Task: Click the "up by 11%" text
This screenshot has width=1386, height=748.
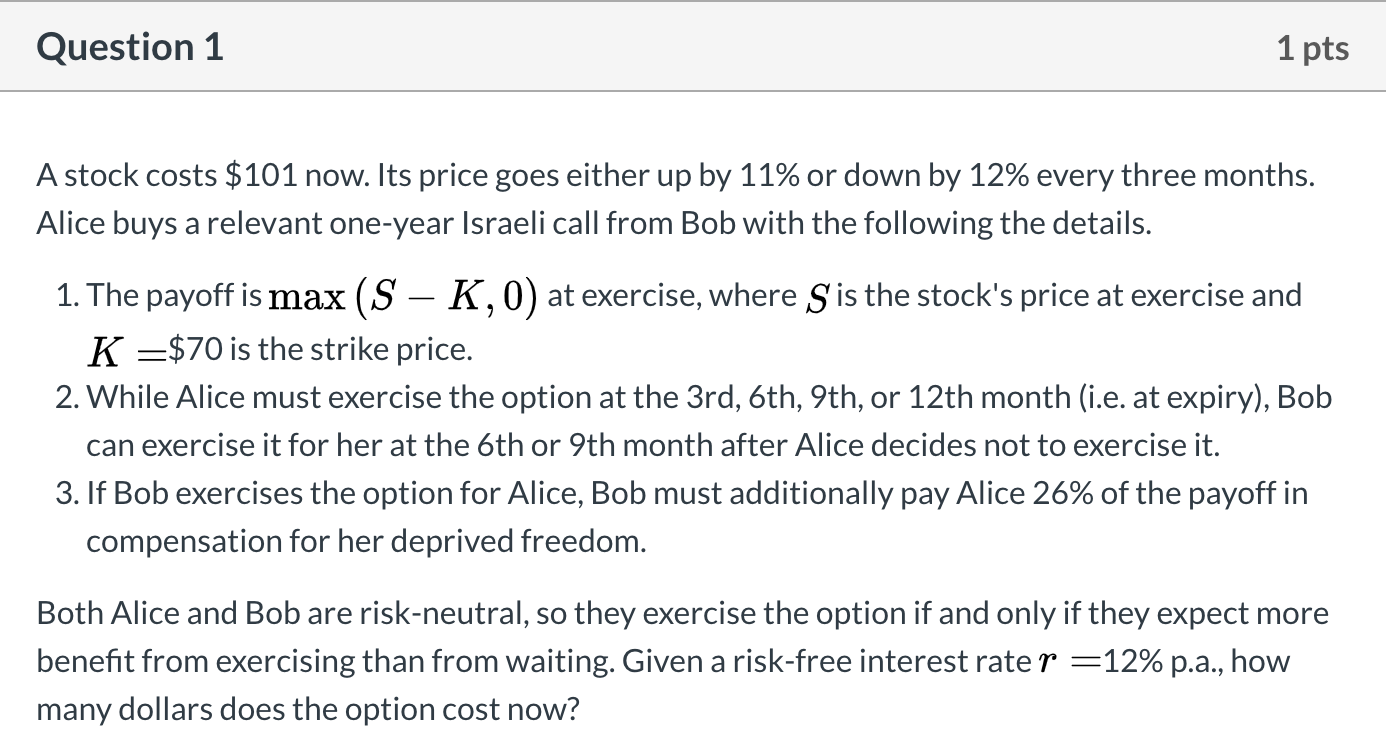Action: coord(733,176)
